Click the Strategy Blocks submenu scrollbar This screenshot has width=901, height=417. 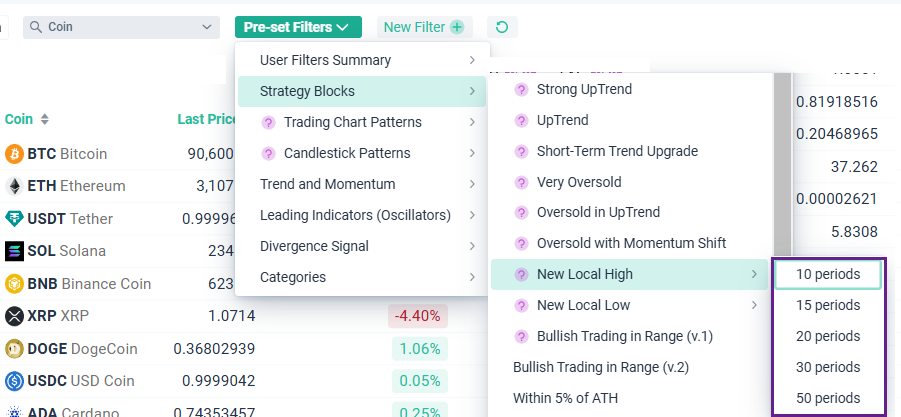click(782, 160)
